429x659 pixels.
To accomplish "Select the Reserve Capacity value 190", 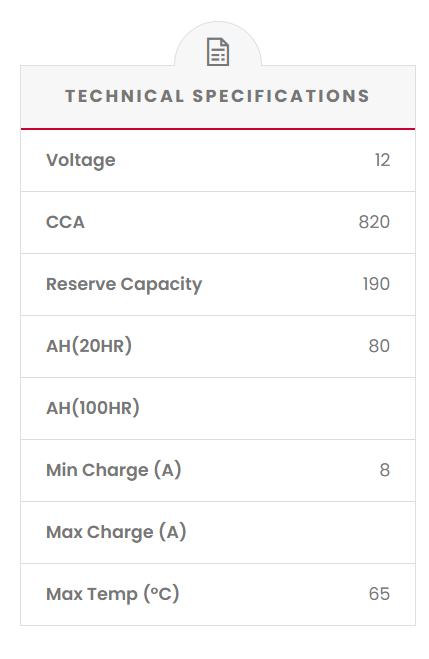I will tap(376, 284).
